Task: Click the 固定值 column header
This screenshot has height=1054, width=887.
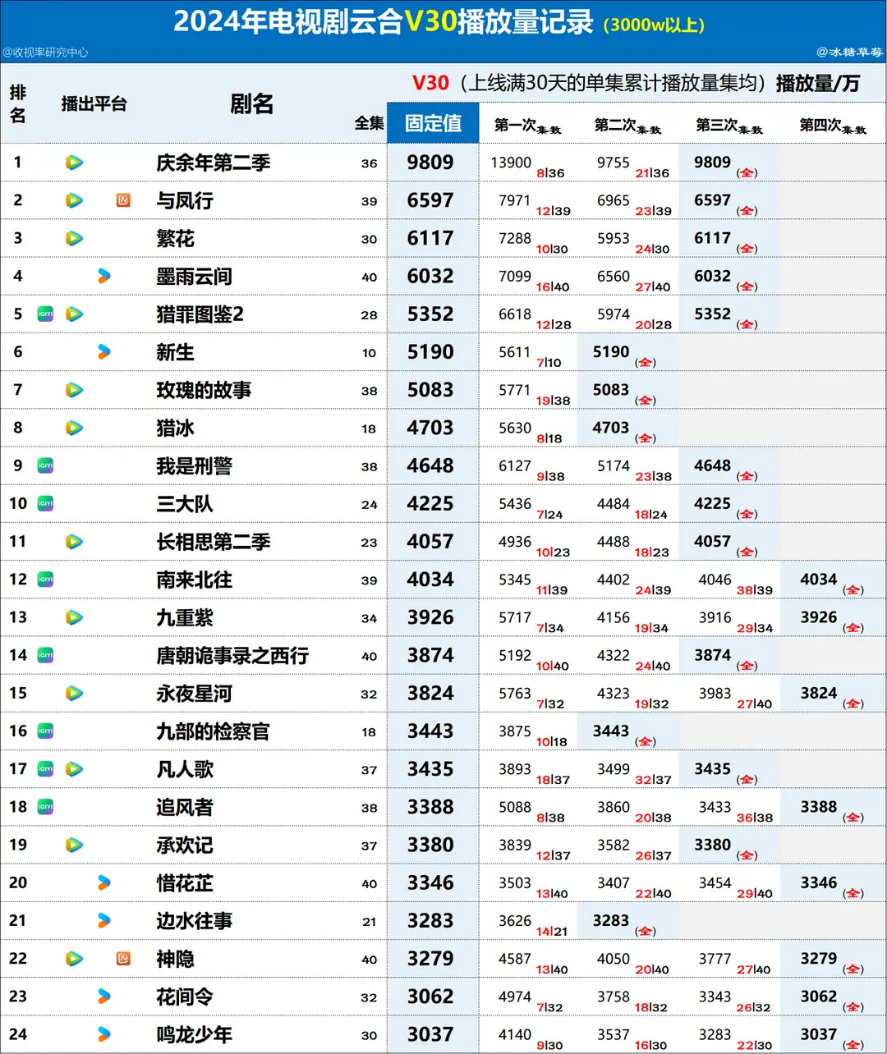Action: point(433,123)
